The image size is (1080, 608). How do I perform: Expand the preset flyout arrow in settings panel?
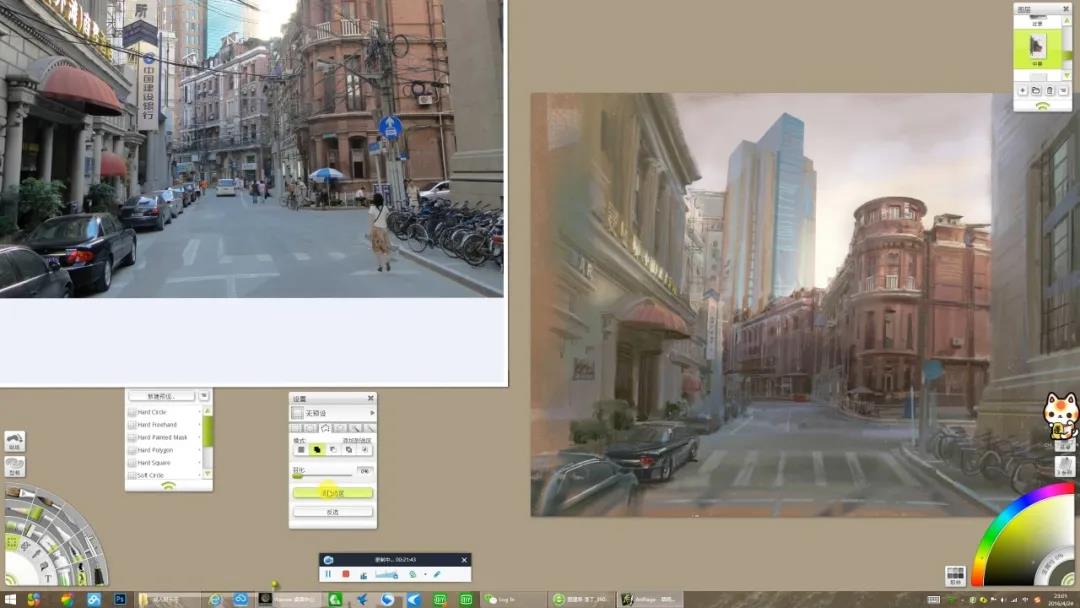click(373, 413)
